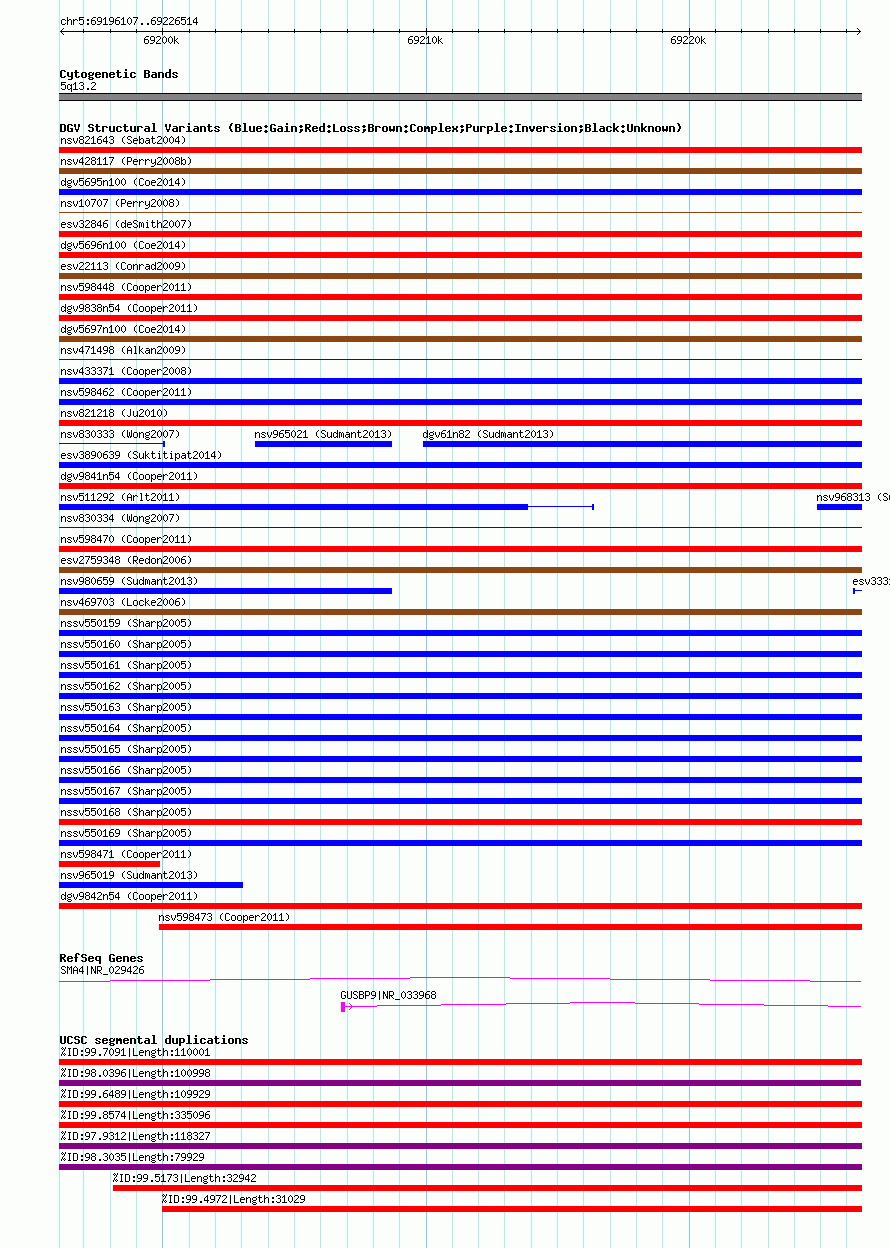Select nssv550169 (Sharp2005) label
890x1248 pixels.
[126, 833]
